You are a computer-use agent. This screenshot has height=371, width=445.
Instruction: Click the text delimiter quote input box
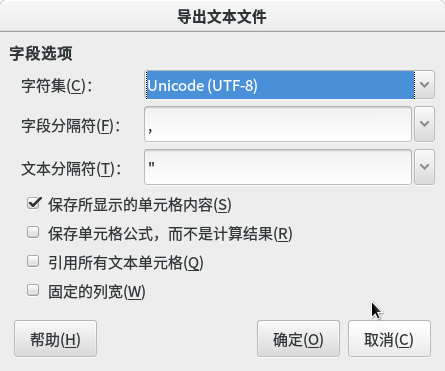click(x=278, y=167)
